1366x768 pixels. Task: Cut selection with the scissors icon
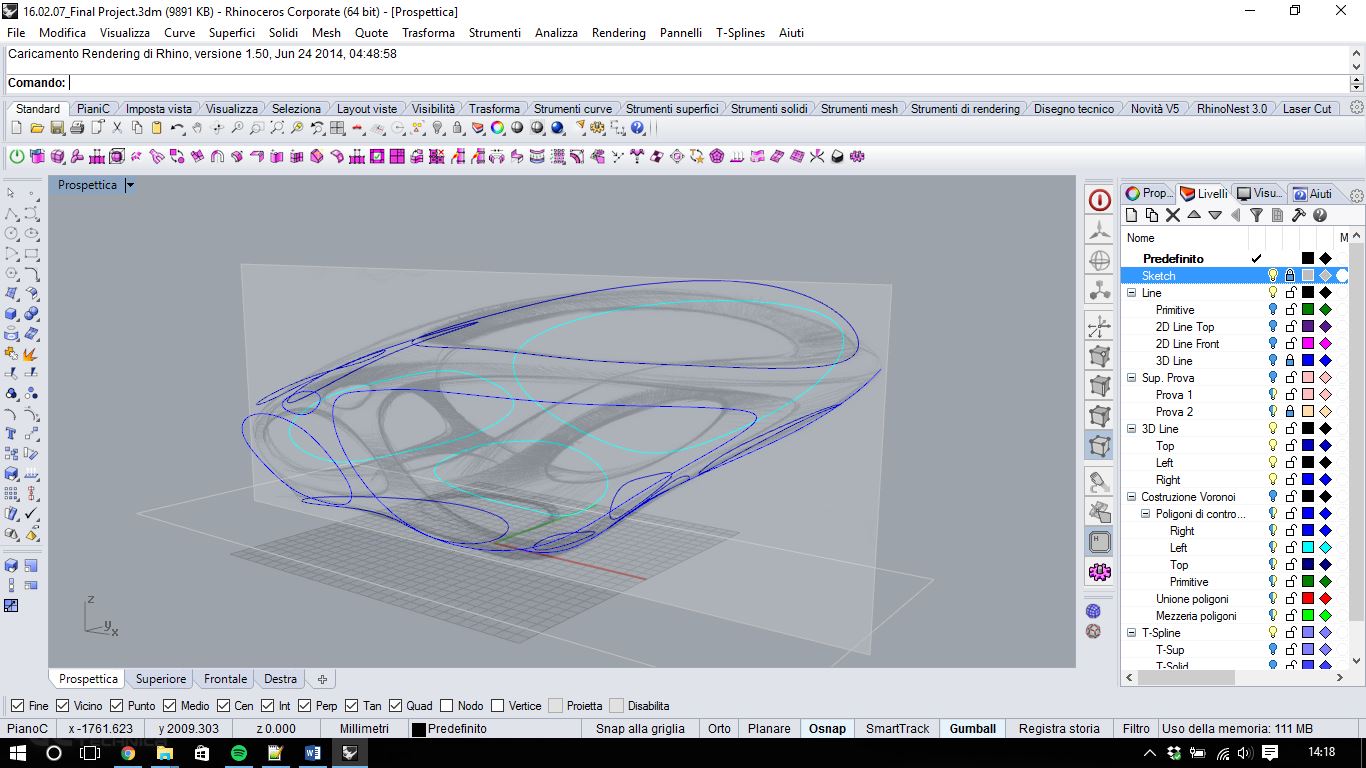[x=117, y=128]
